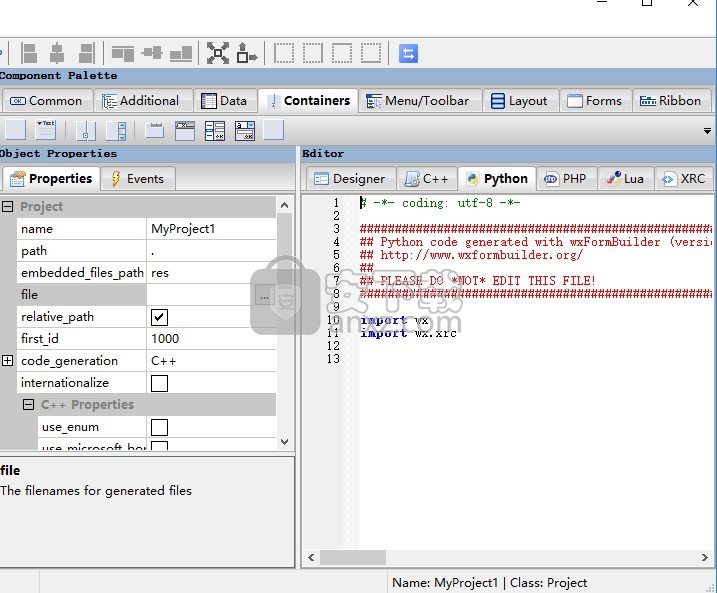The height and width of the screenshot is (593, 717).
Task: Click status bar text 'Name: MyProject1 | Class: Project'
Action: [x=489, y=582]
